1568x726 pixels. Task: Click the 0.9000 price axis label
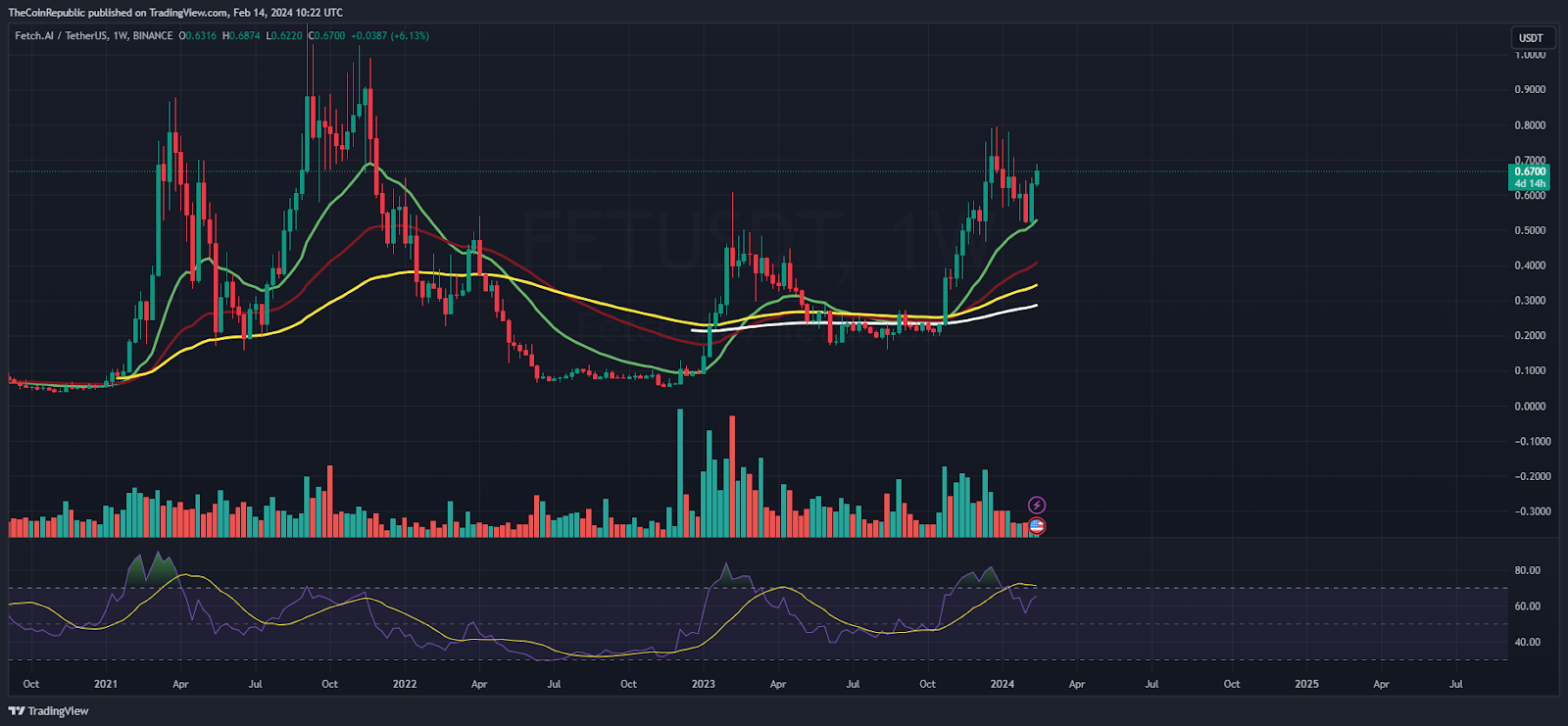click(1530, 90)
